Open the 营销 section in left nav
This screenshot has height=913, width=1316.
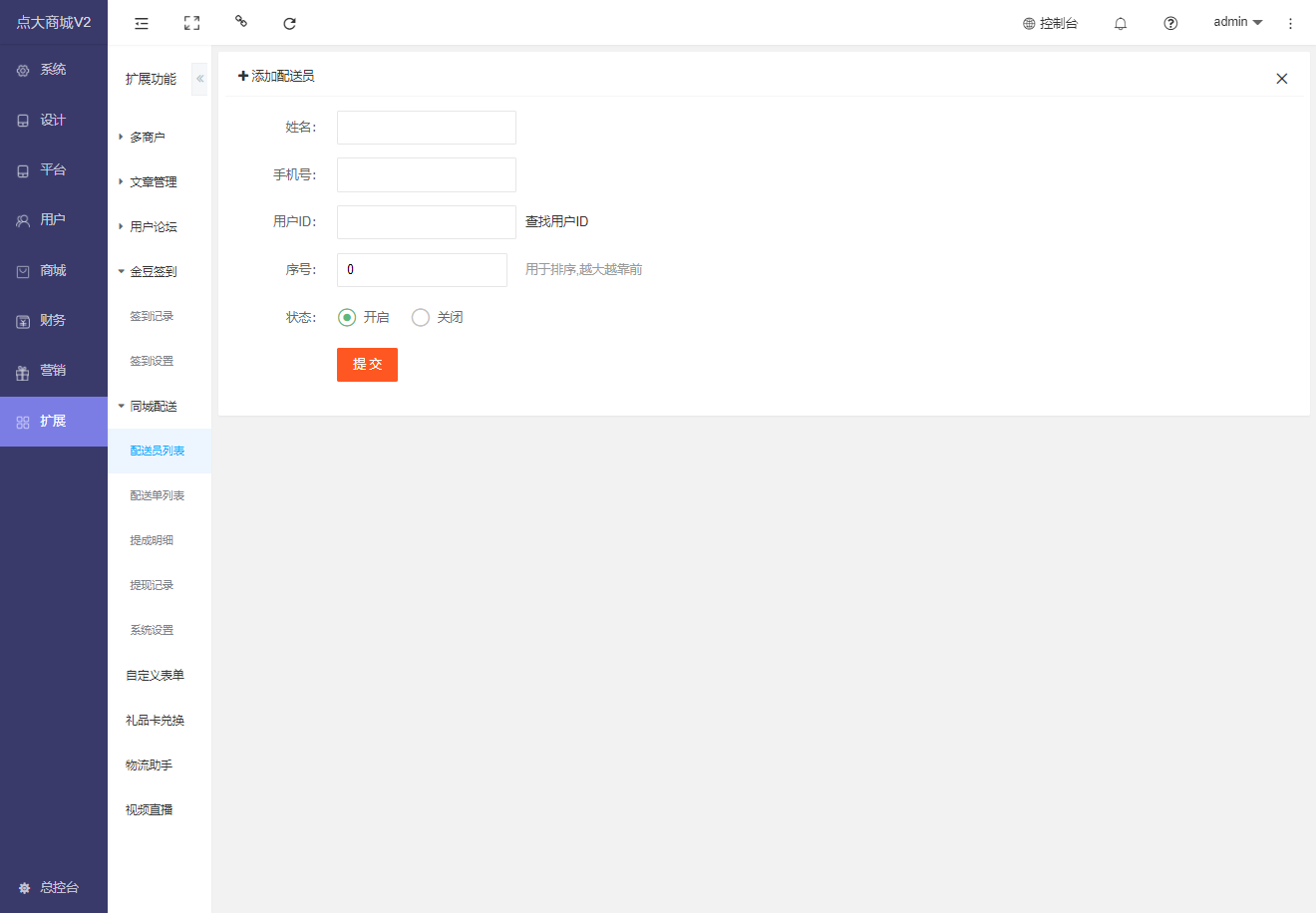[x=54, y=370]
